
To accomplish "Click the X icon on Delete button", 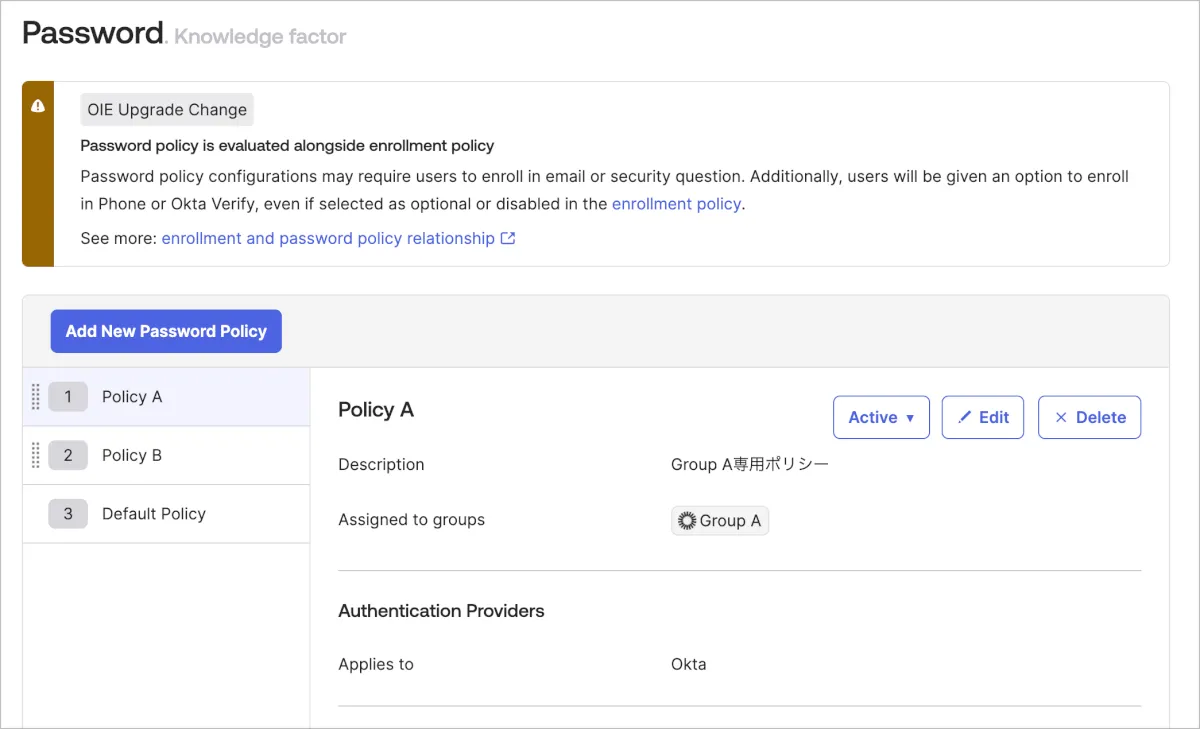I will (1061, 418).
